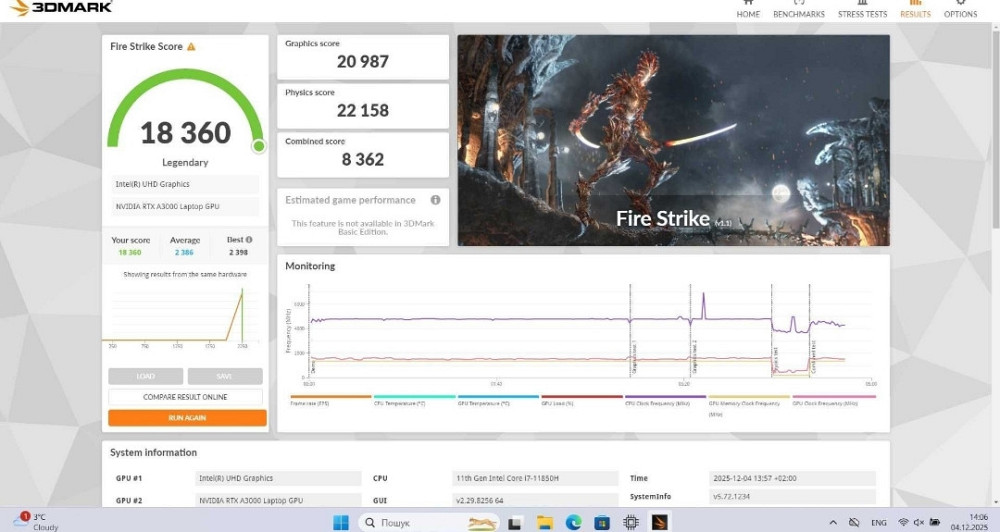
Task: Toggle the GPU Load (%) legend series
Action: click(x=557, y=403)
